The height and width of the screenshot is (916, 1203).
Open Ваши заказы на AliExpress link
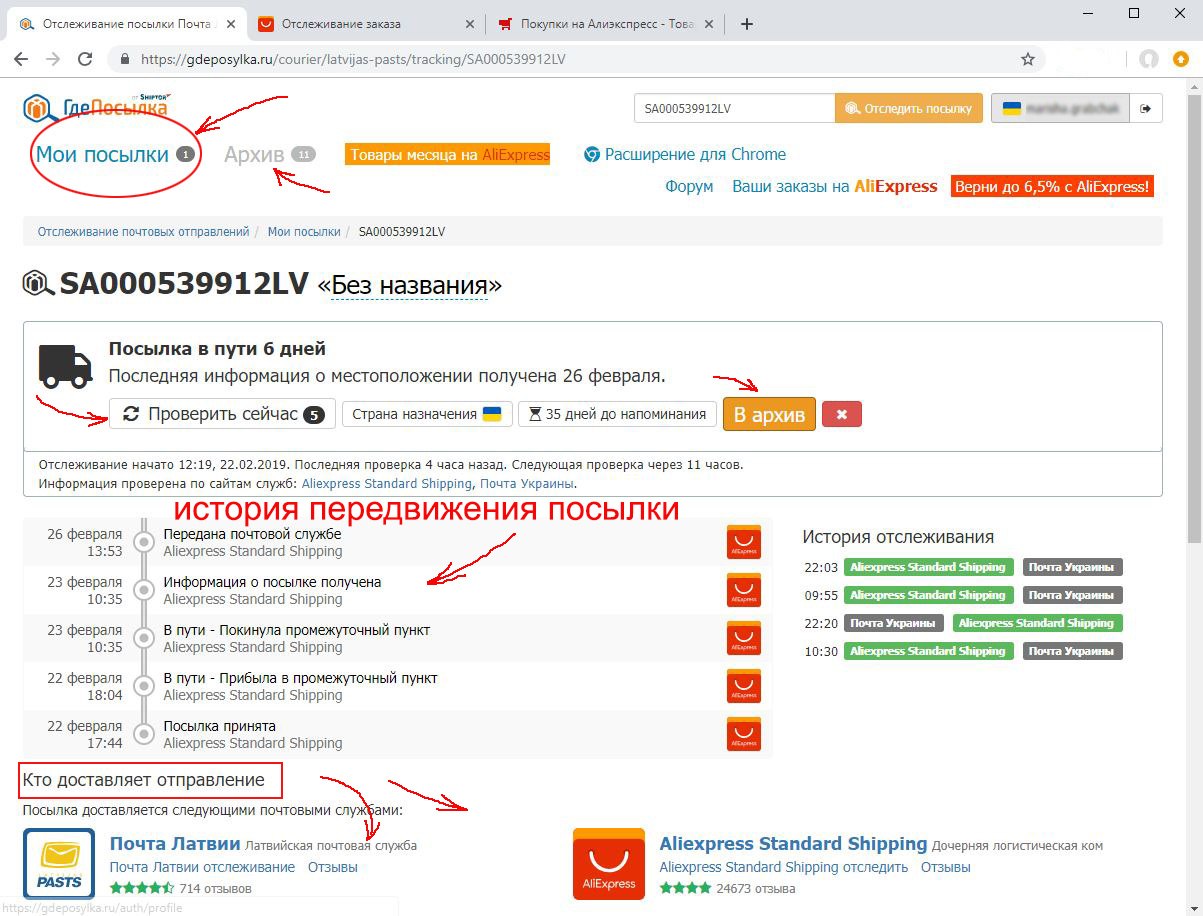pyautogui.click(x=835, y=186)
